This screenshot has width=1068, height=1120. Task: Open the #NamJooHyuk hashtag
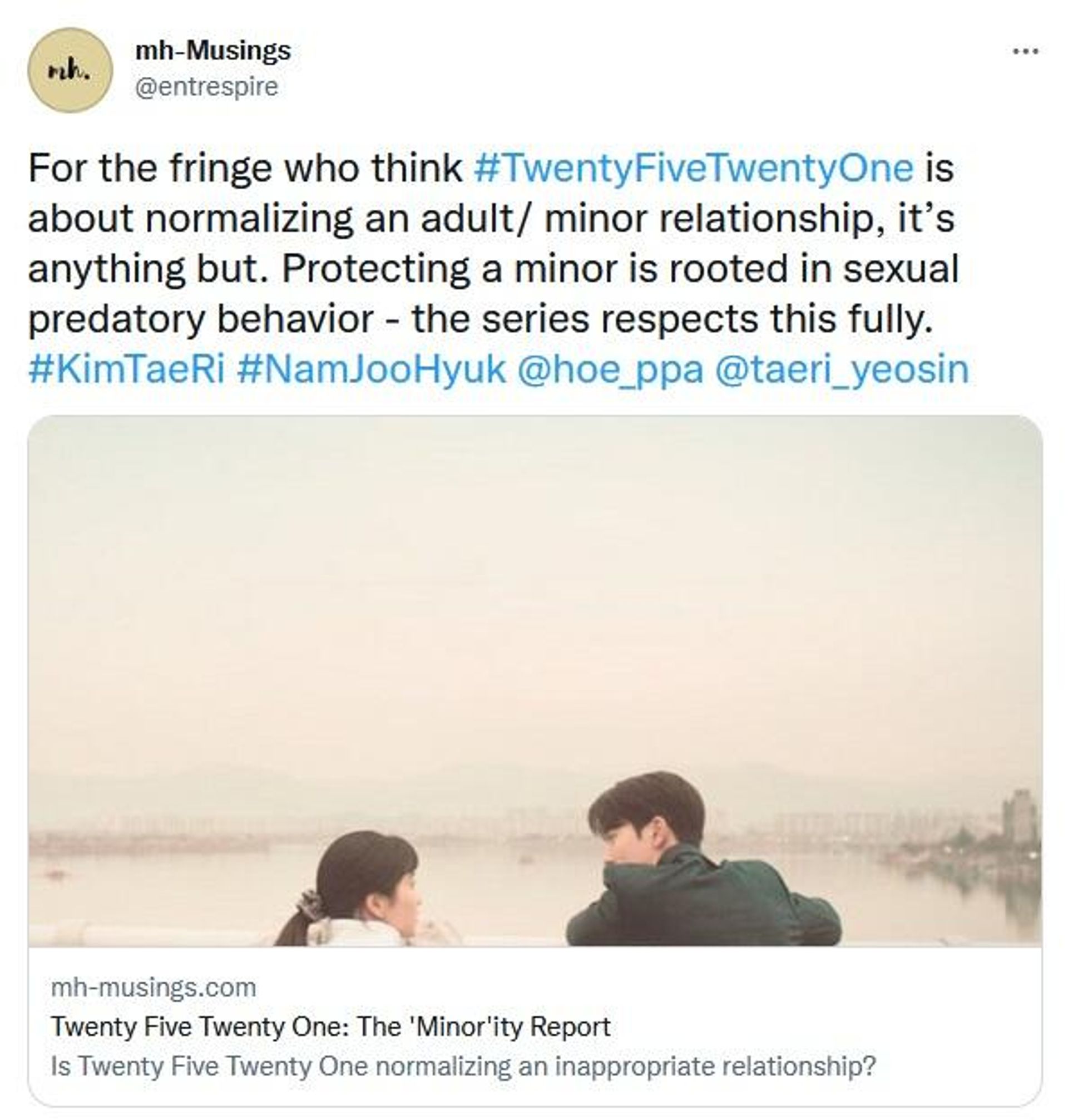(x=370, y=368)
